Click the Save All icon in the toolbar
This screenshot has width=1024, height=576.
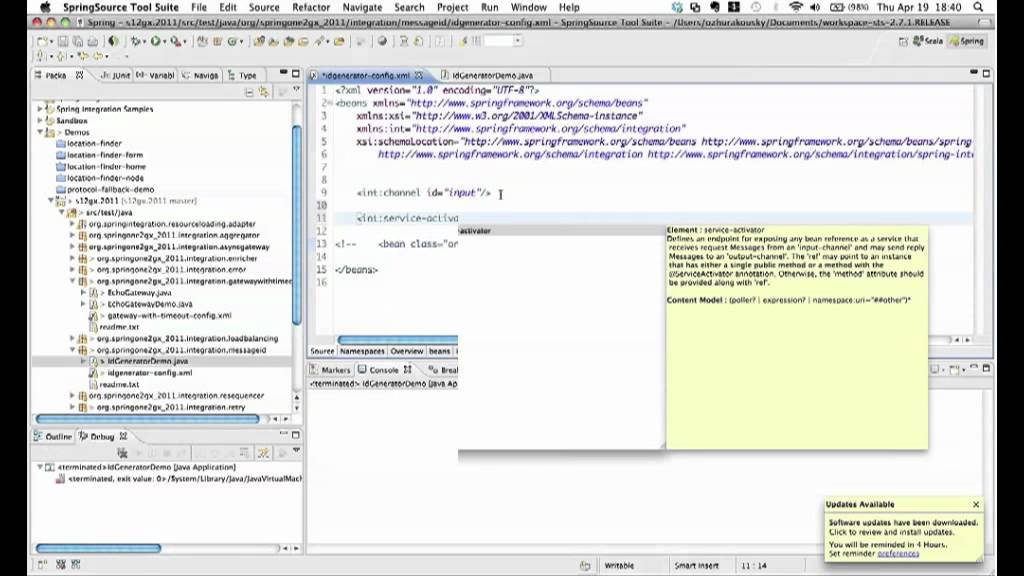[77, 41]
